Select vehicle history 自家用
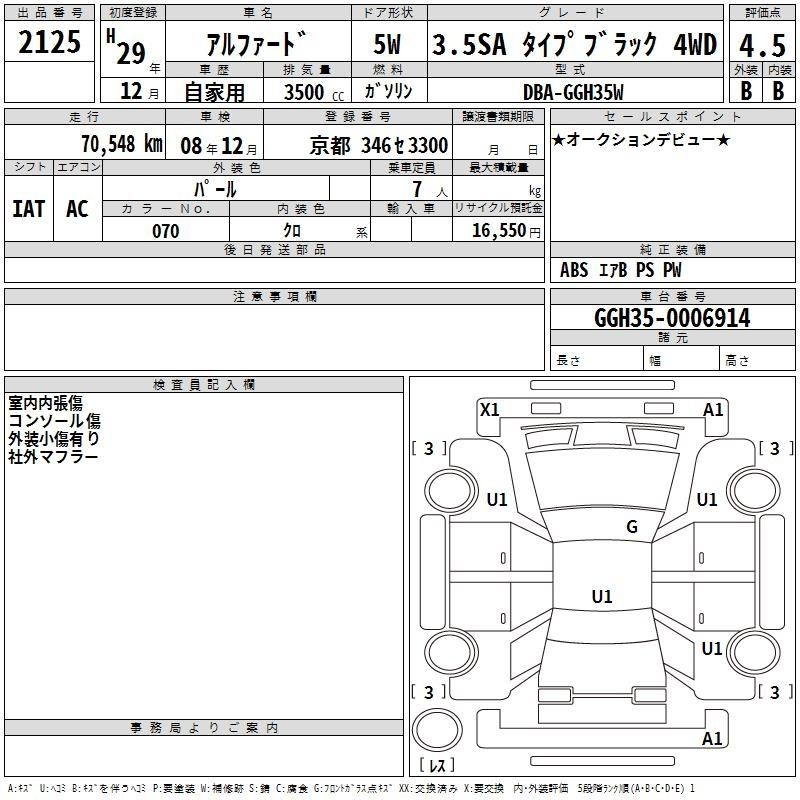This screenshot has width=800, height=800. coord(214,92)
